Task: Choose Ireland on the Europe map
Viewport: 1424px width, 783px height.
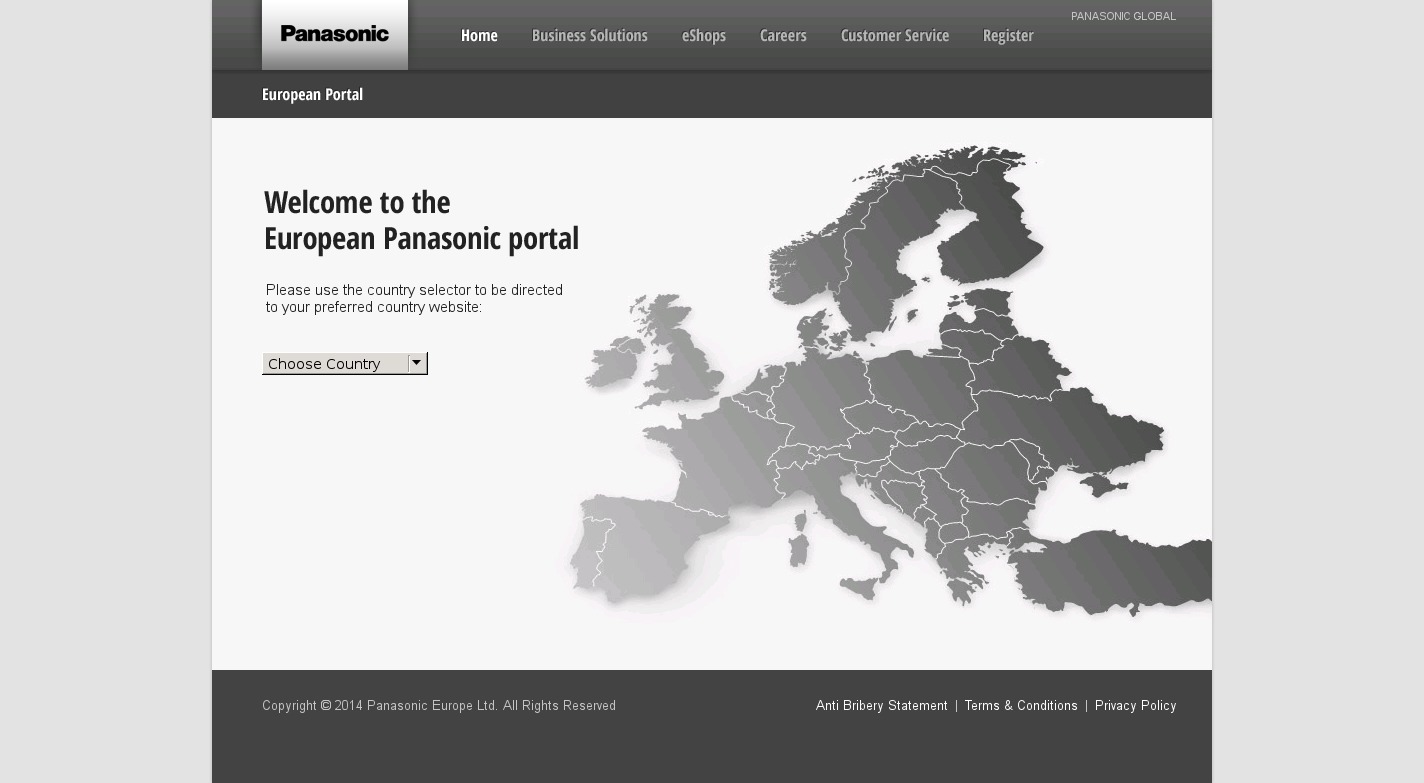Action: pos(612,363)
